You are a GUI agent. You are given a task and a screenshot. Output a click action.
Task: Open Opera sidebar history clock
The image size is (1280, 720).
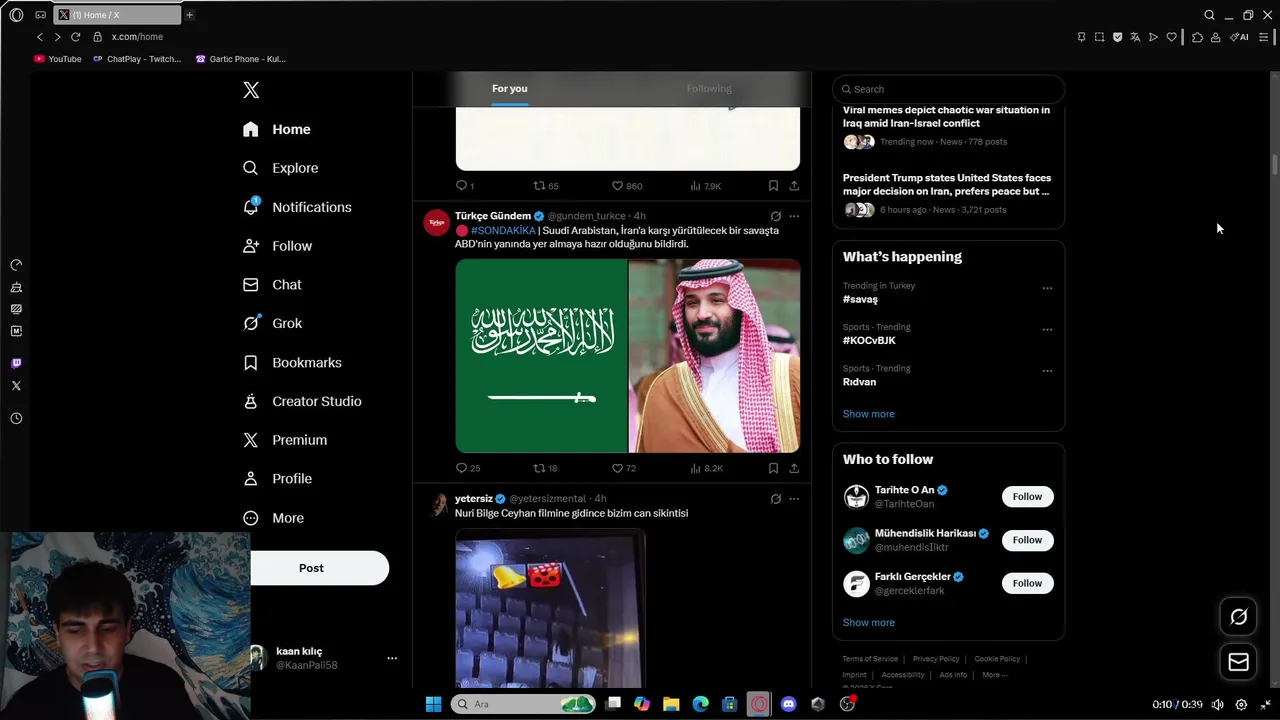16,419
